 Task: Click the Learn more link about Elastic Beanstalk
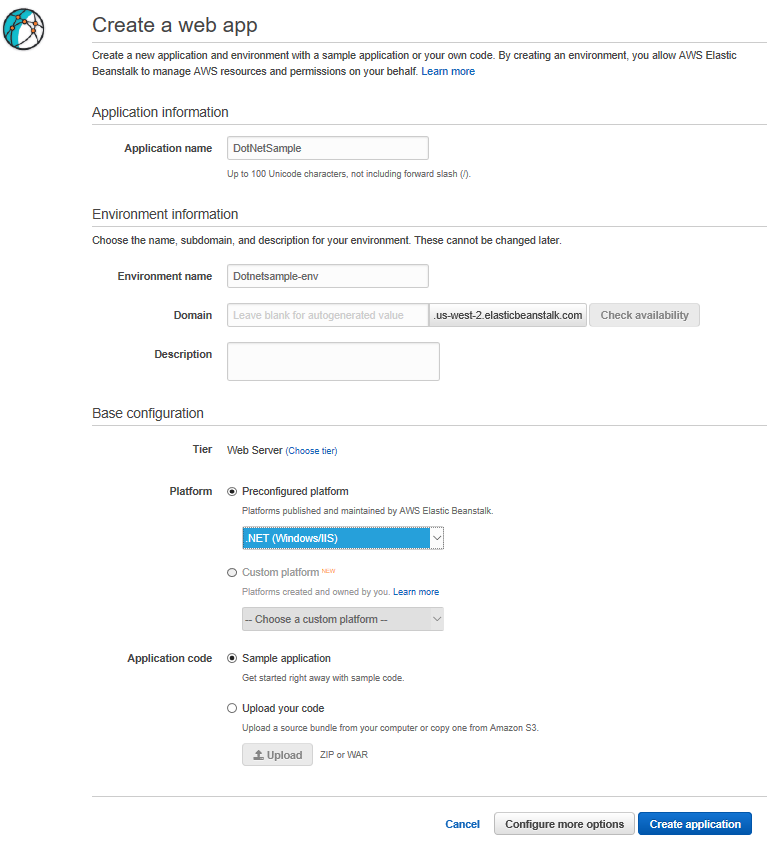448,71
